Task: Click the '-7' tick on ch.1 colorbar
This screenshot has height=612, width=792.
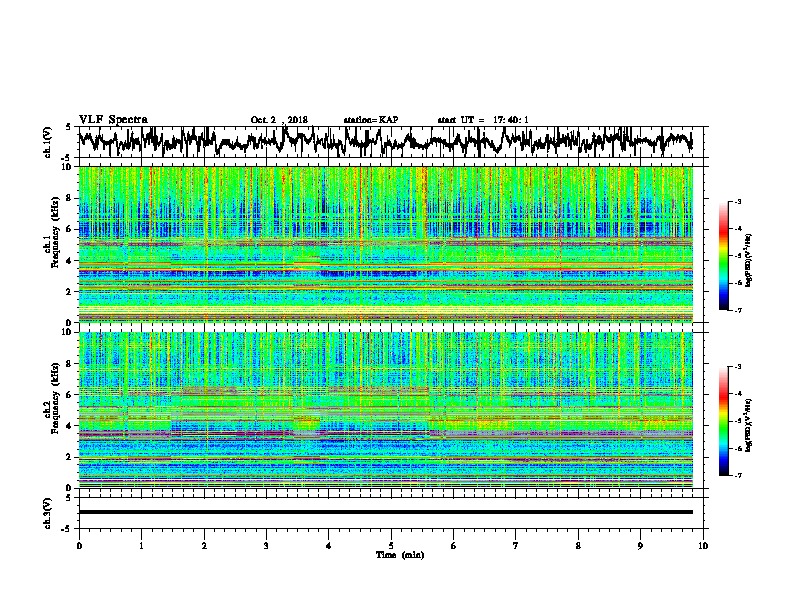Action: [737, 310]
